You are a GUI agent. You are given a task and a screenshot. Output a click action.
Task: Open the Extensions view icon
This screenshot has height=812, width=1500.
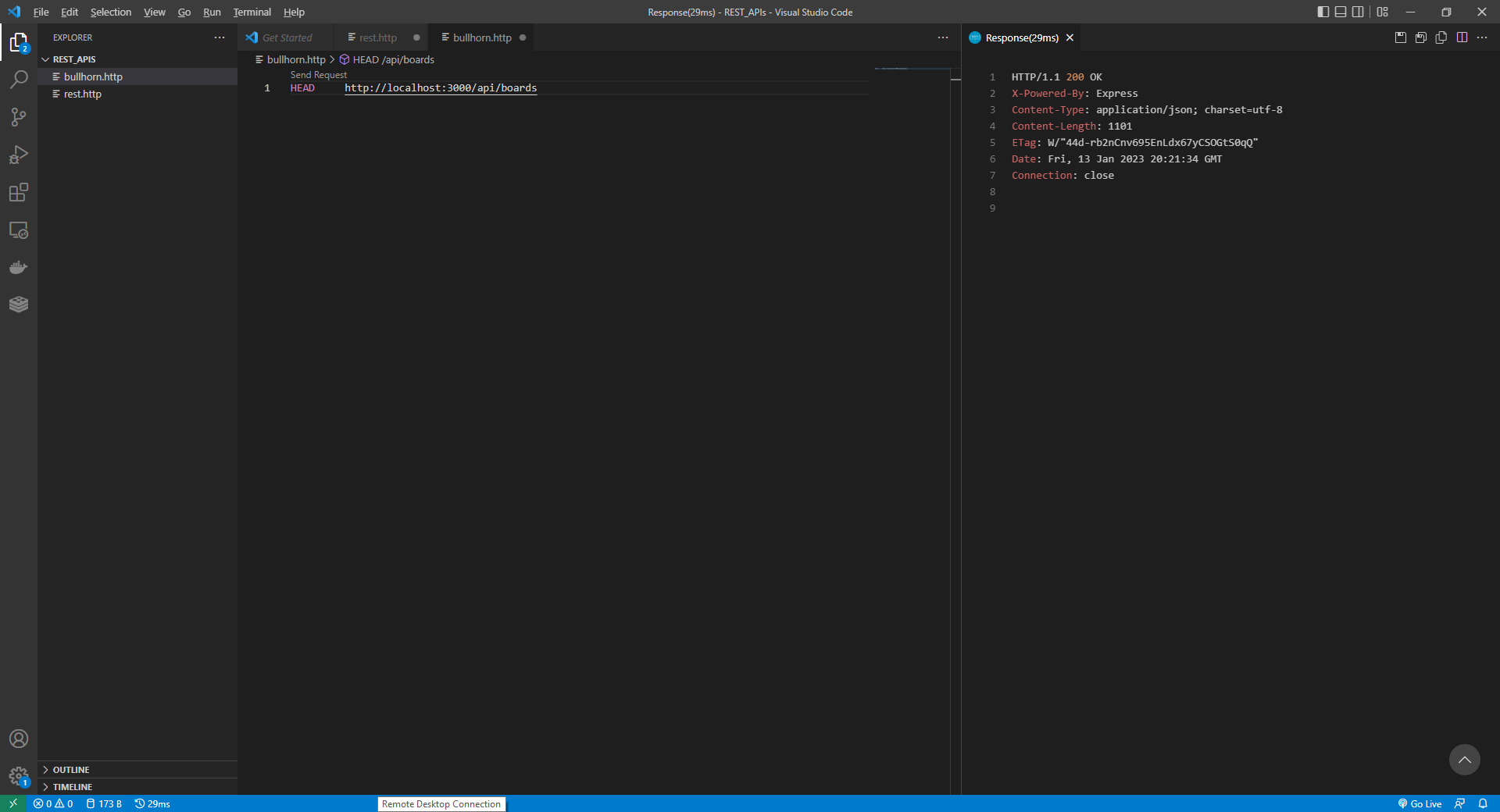tap(19, 192)
